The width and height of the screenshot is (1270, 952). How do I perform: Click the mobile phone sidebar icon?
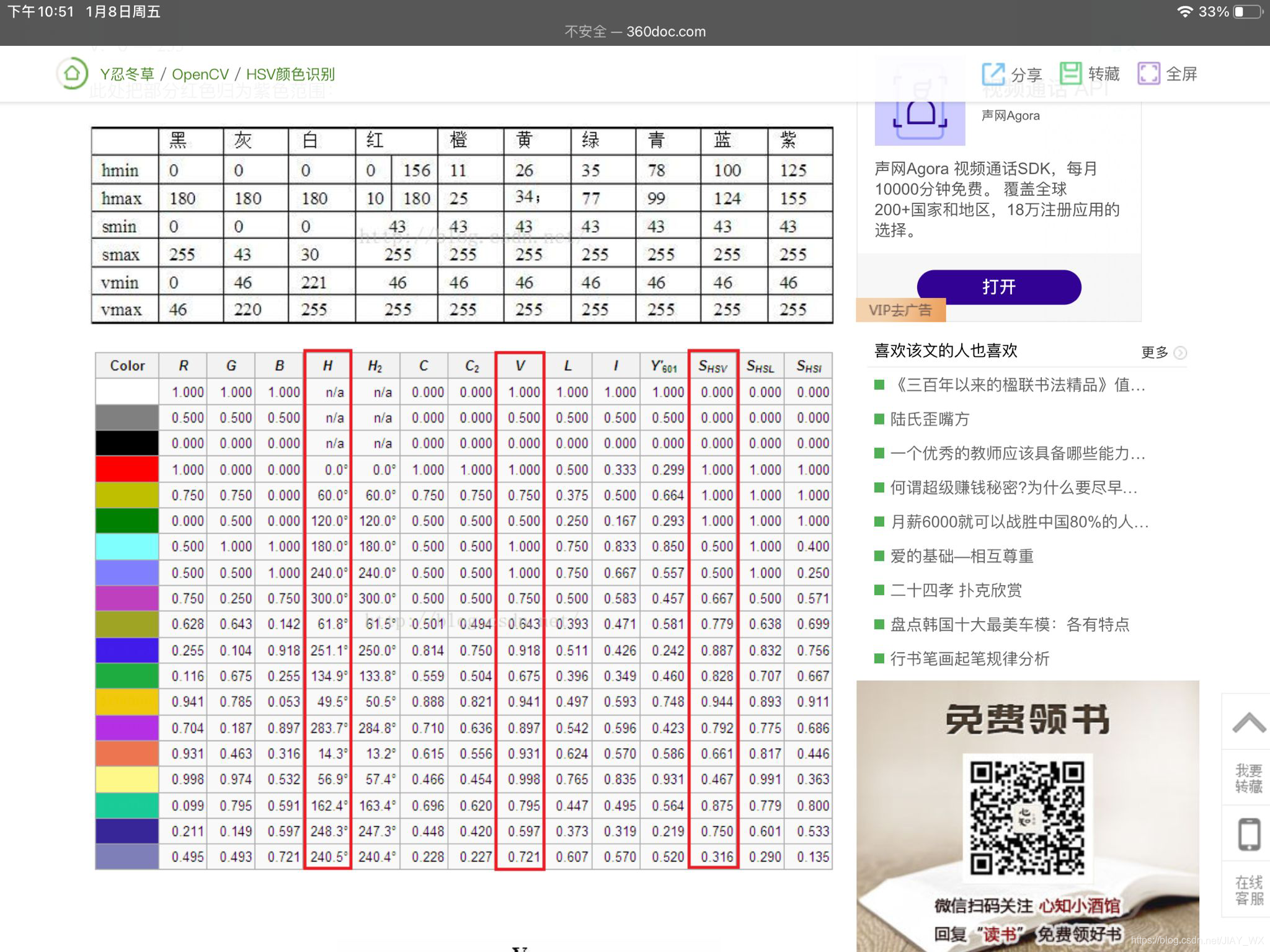(1248, 834)
